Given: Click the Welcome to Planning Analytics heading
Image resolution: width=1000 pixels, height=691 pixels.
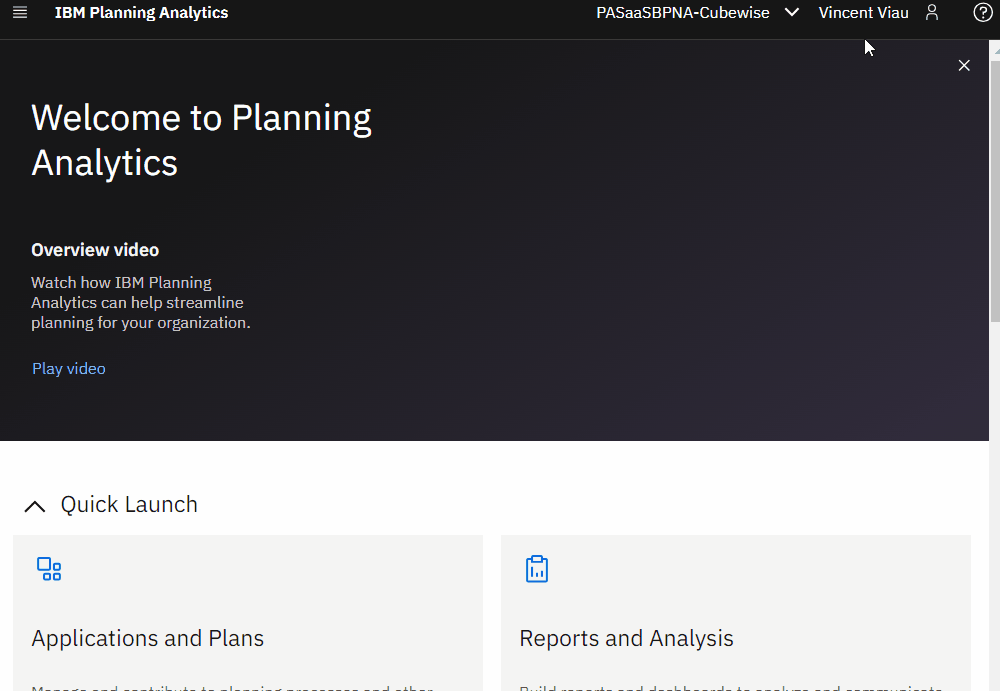Looking at the screenshot, I should coord(201,140).
